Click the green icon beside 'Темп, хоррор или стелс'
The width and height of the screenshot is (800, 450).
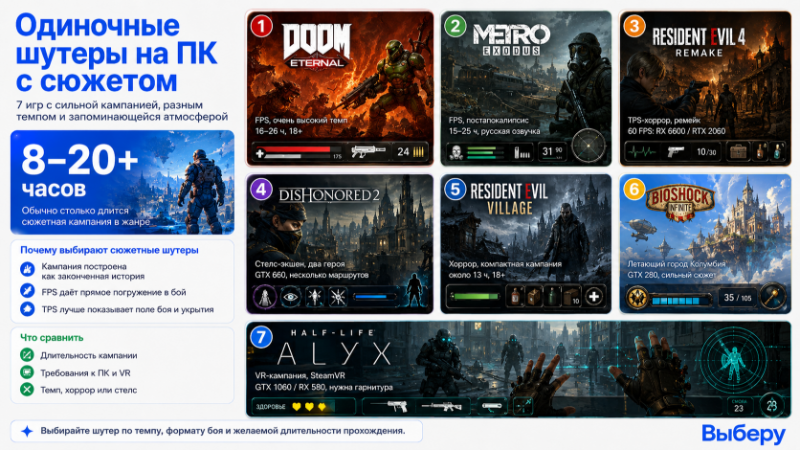(x=27, y=390)
